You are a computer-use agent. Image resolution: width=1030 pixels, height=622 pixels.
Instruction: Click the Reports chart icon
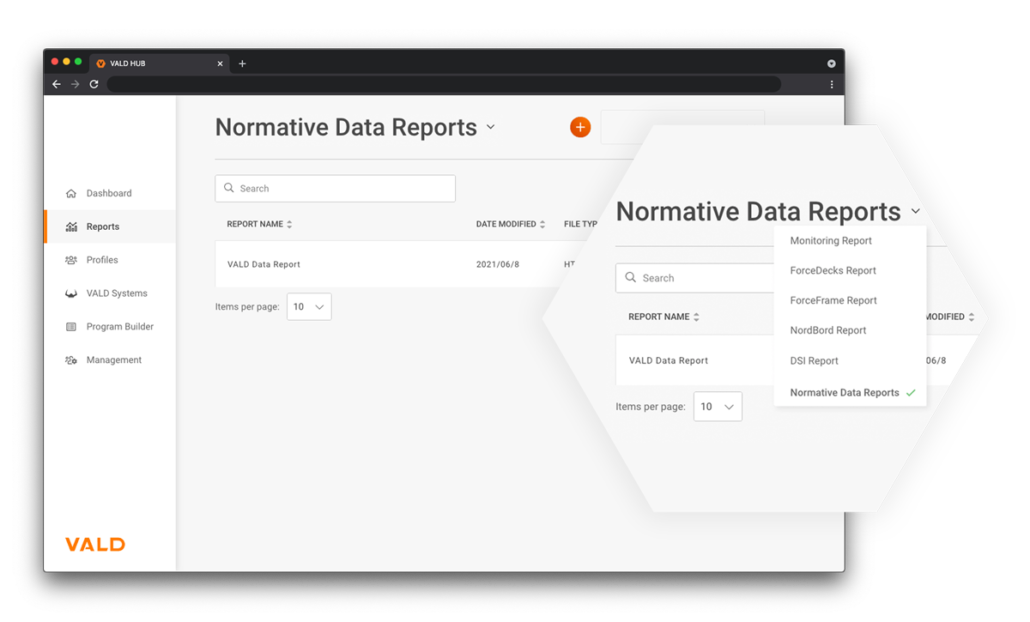71,227
